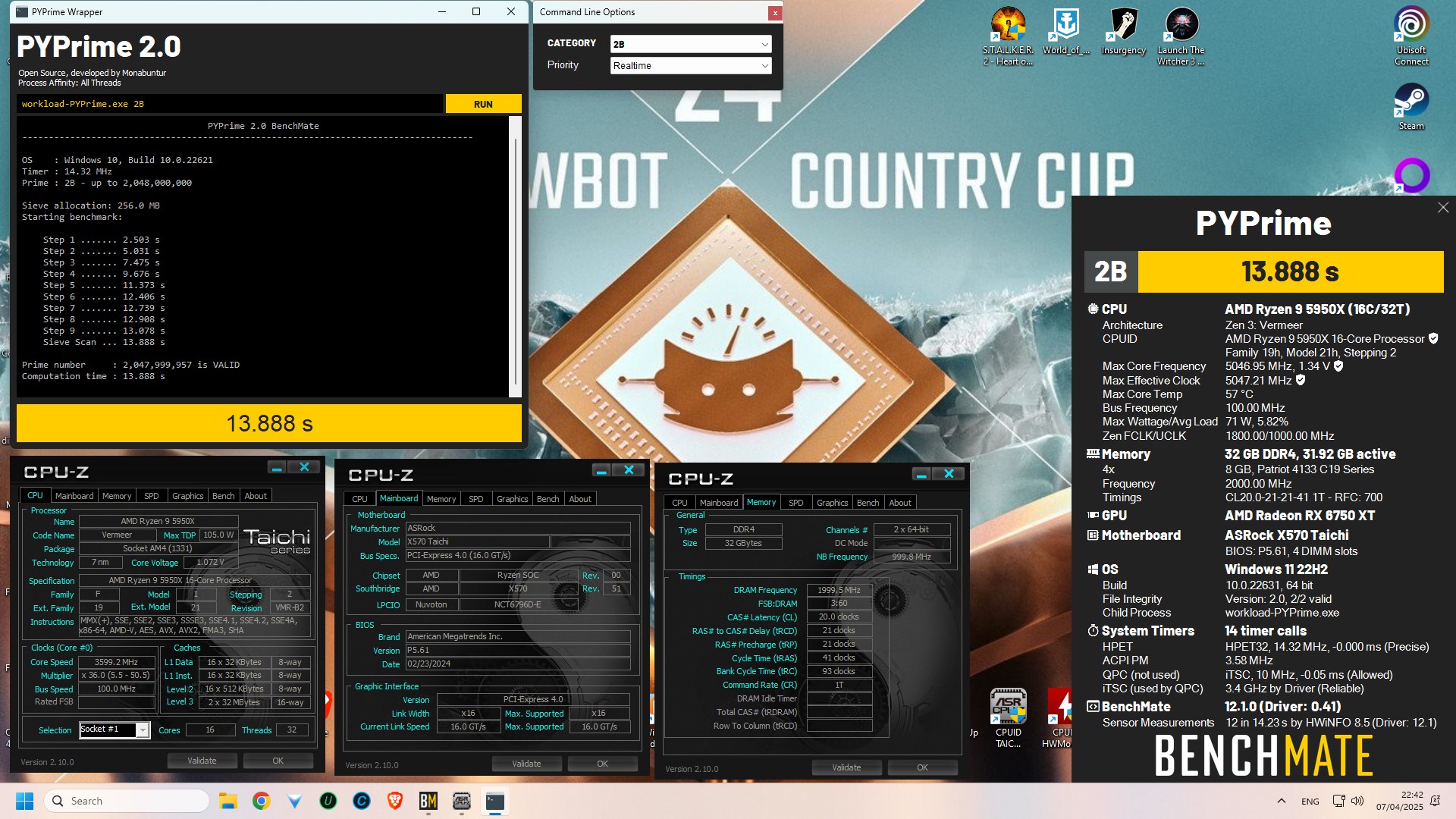
Task: Open the S.T.A.L.K.E.R. 2 desktop shortcut
Action: (1008, 36)
